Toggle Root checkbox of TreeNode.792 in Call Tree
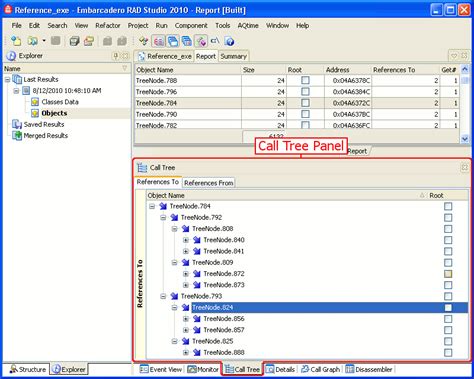The image size is (474, 379). point(448,218)
